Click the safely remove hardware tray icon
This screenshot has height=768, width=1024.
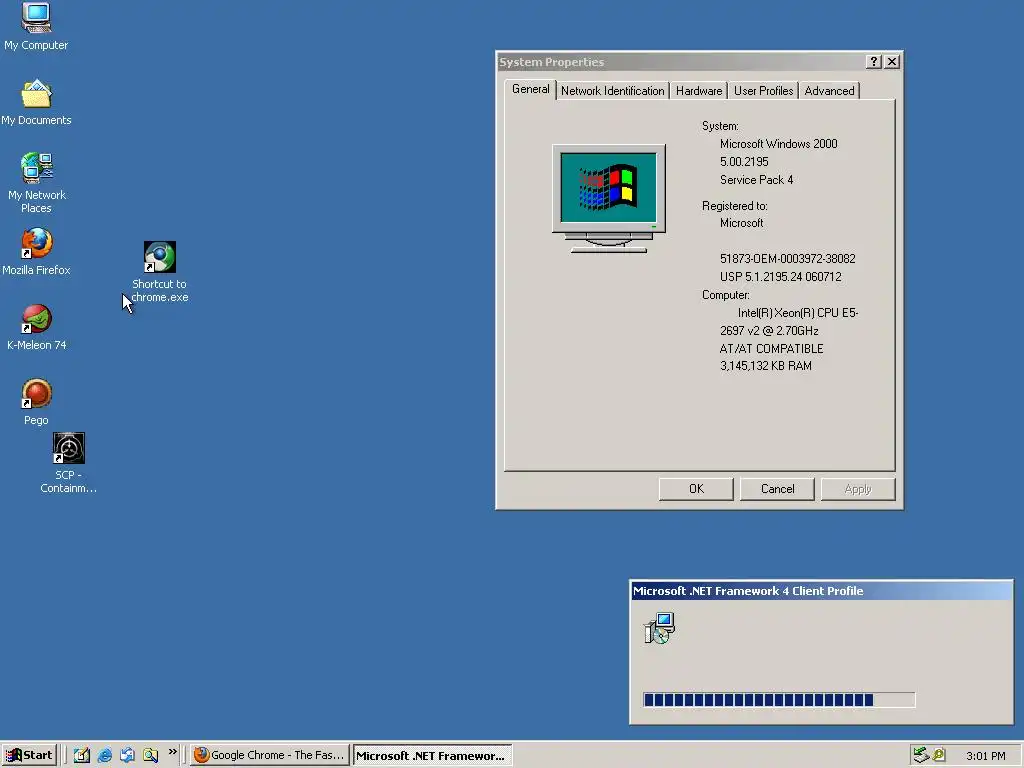point(921,755)
